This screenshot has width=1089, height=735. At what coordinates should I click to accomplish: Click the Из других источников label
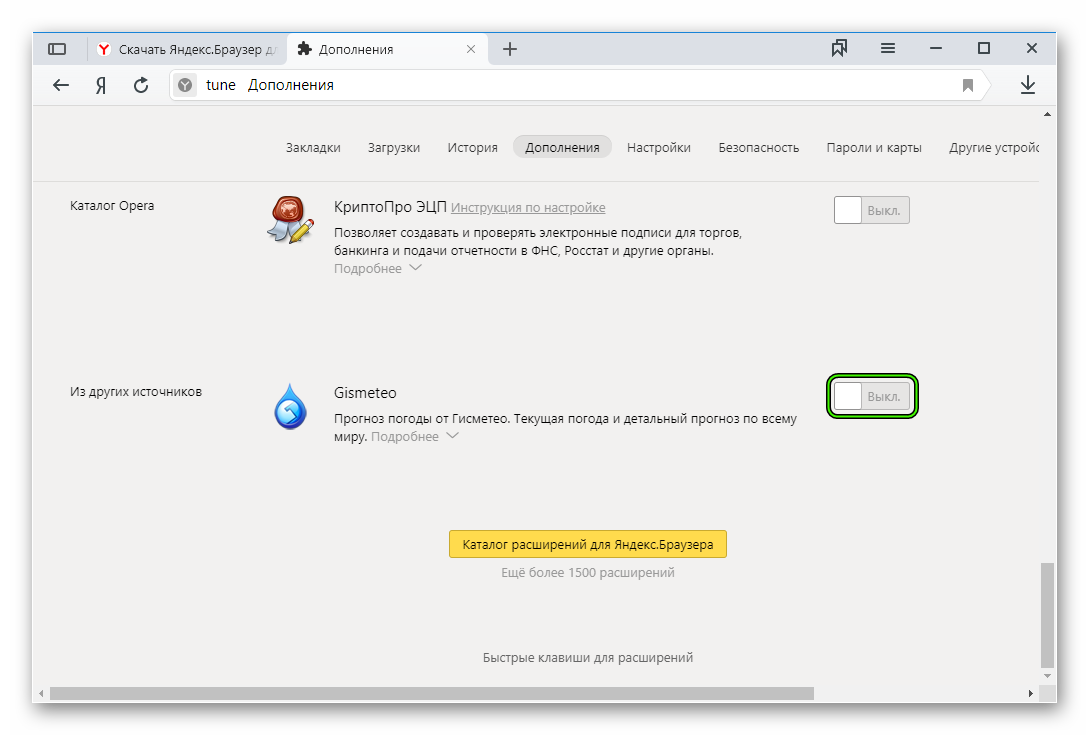[135, 392]
